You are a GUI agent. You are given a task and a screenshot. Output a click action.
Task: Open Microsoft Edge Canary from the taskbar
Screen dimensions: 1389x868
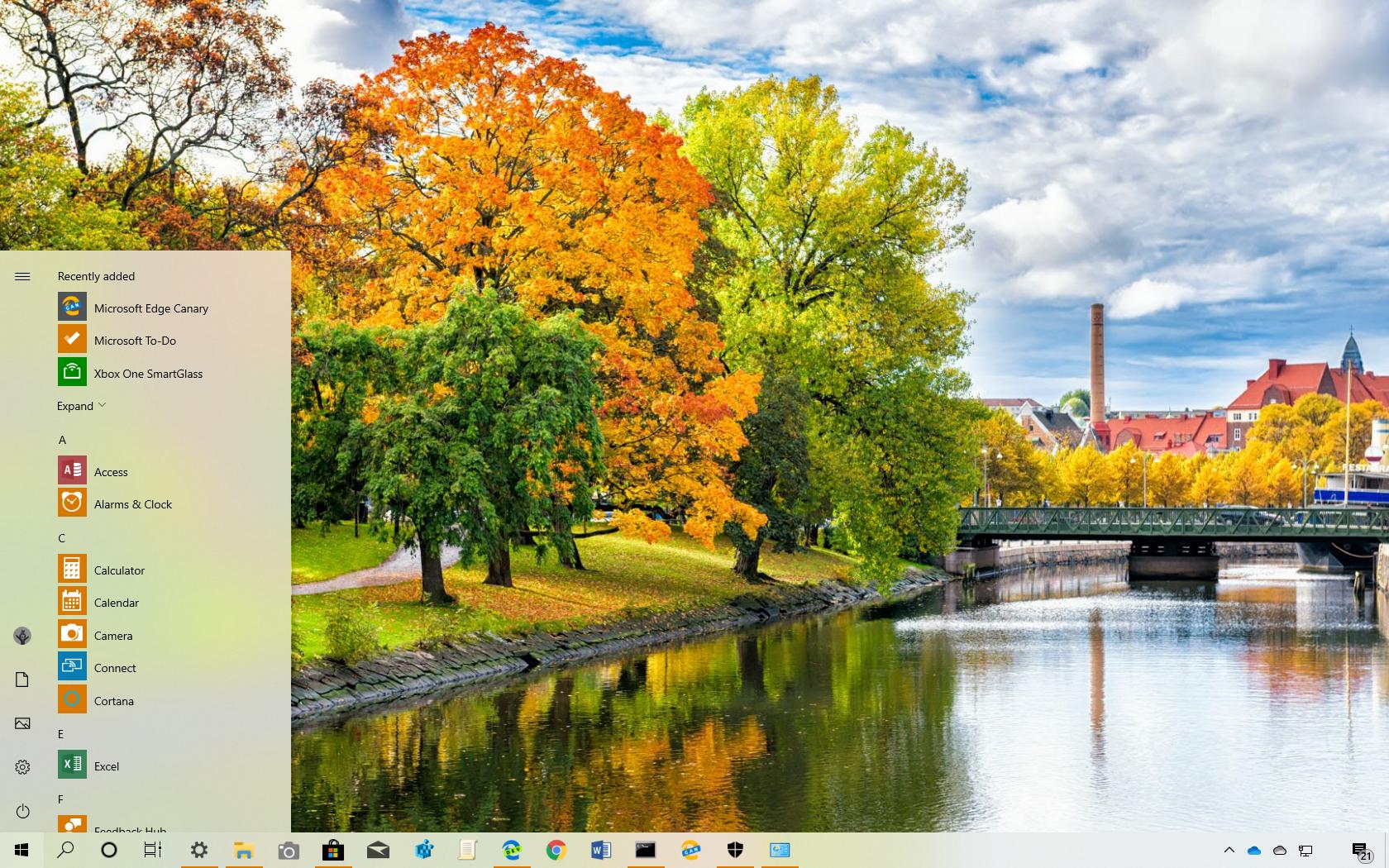click(x=690, y=850)
